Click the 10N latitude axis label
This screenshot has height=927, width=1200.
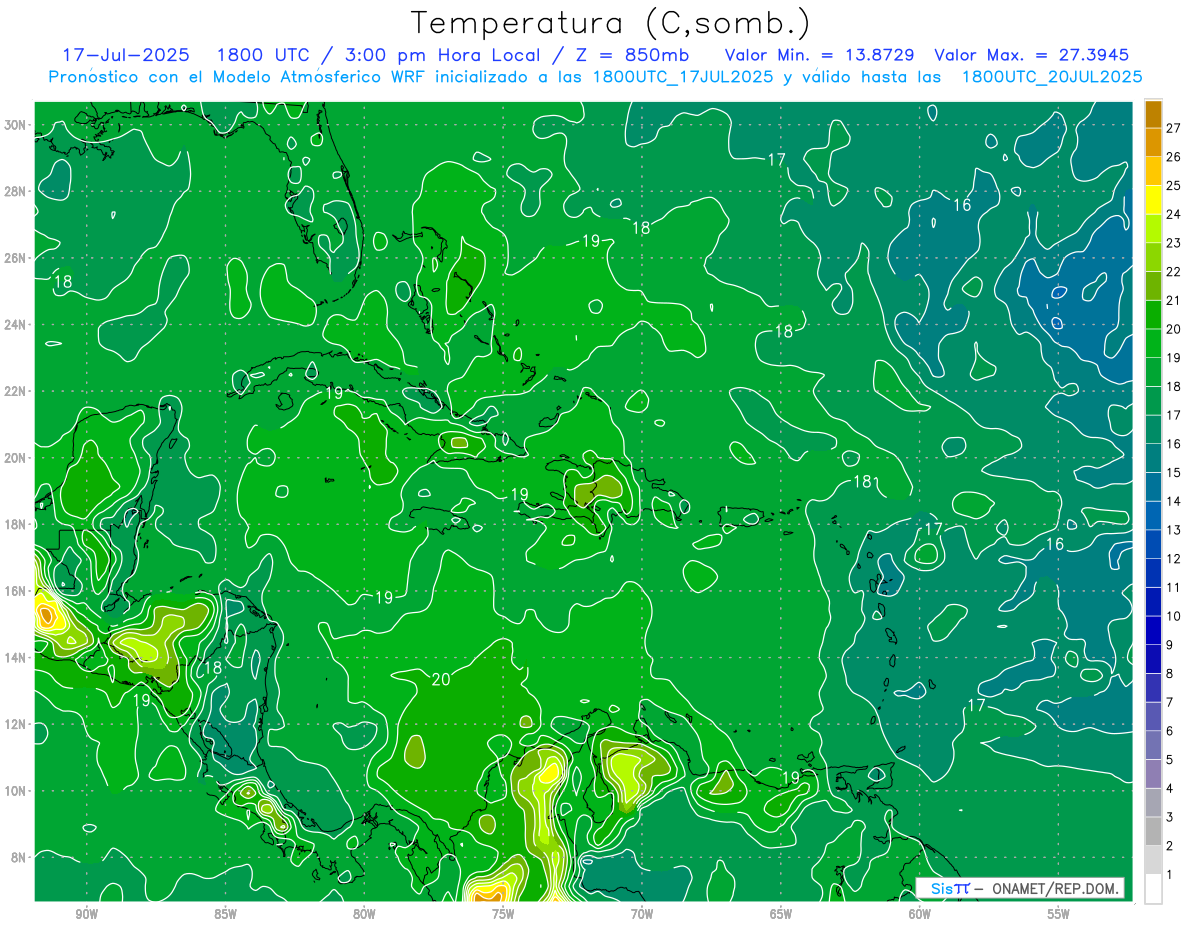point(17,790)
